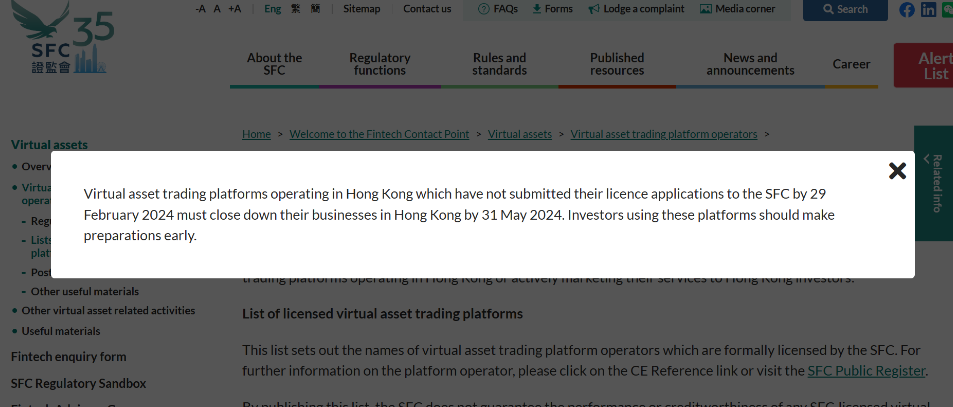Decrease font size with -A
Screen dimensions: 953x407
coord(200,9)
